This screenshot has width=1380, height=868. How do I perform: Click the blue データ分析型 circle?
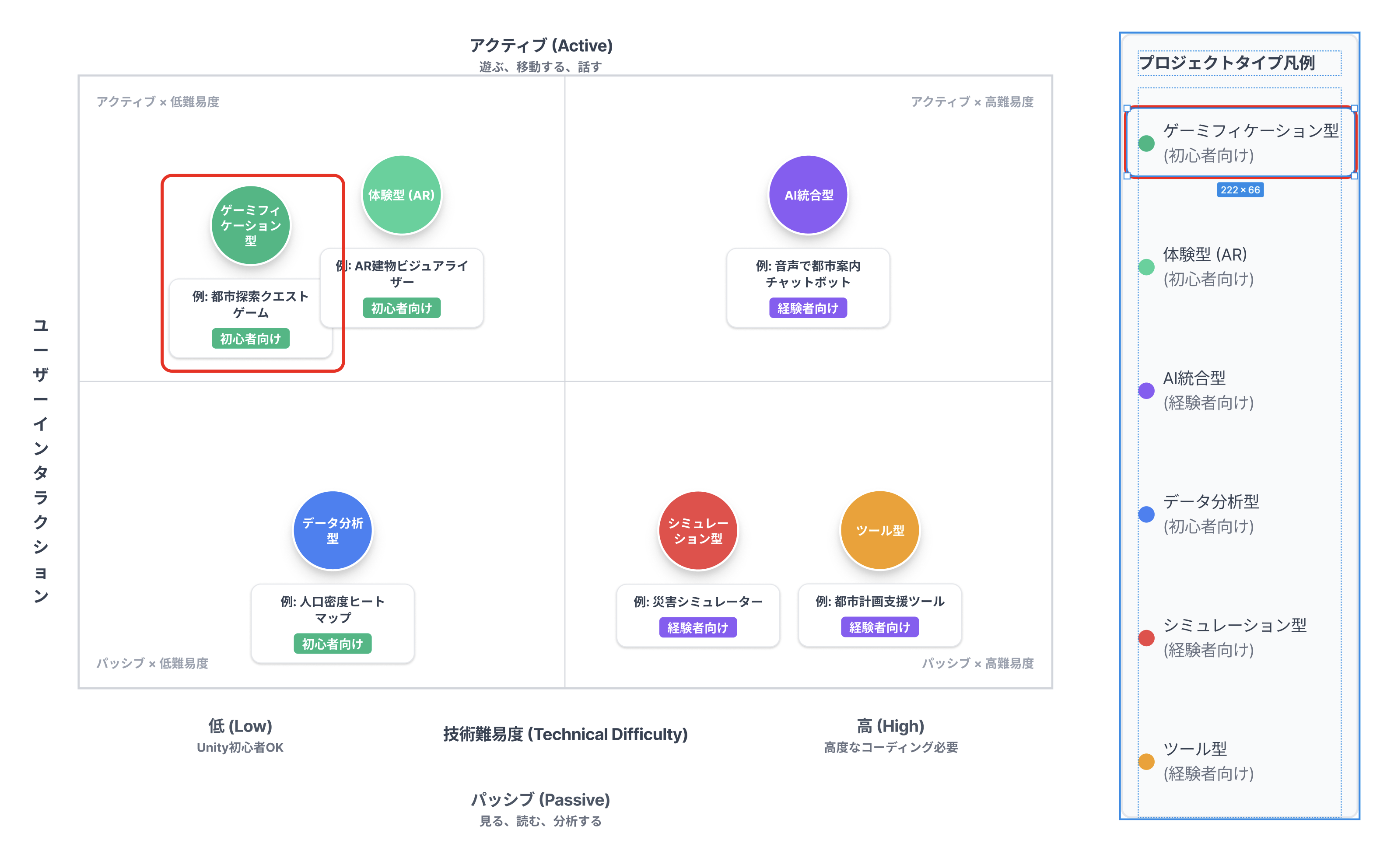pos(333,530)
